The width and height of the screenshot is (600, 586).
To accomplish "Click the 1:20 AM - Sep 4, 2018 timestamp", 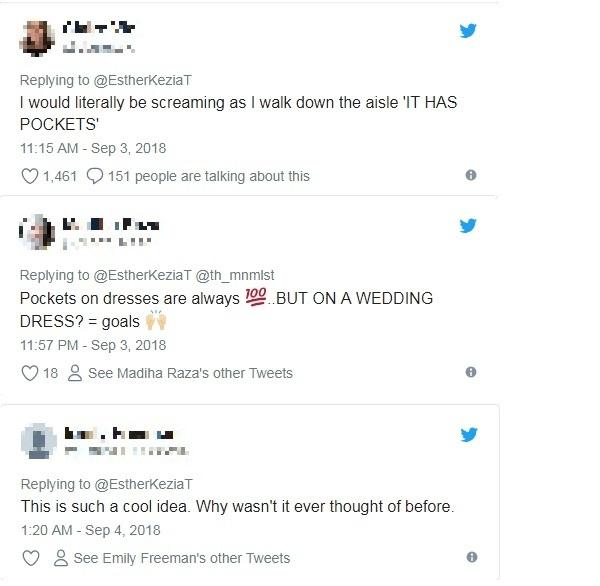I will 90,530.
